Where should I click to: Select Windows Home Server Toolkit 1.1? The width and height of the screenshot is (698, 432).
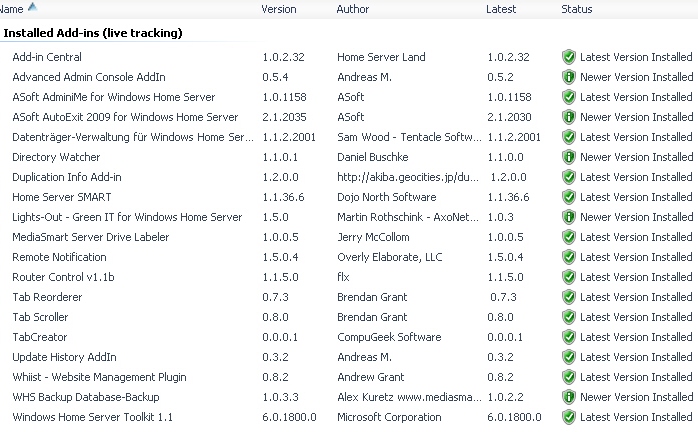(x=92, y=417)
